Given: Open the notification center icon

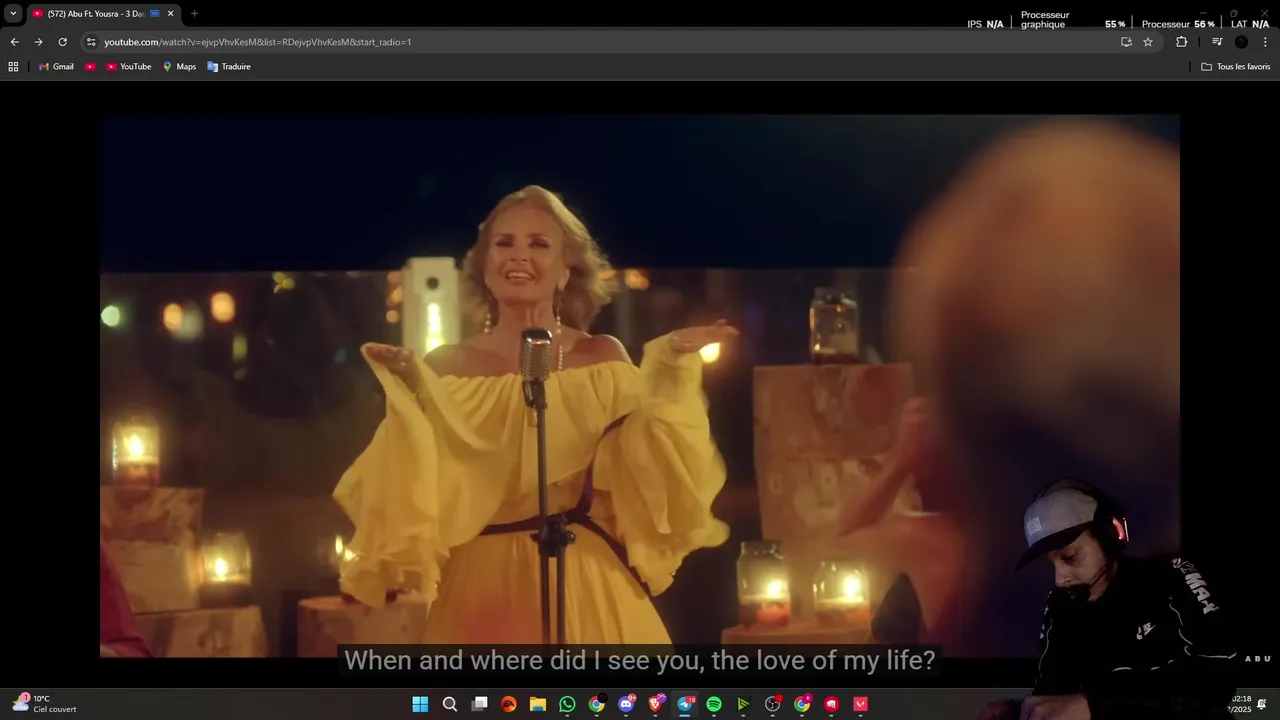Looking at the screenshot, I should pyautogui.click(x=1262, y=704).
